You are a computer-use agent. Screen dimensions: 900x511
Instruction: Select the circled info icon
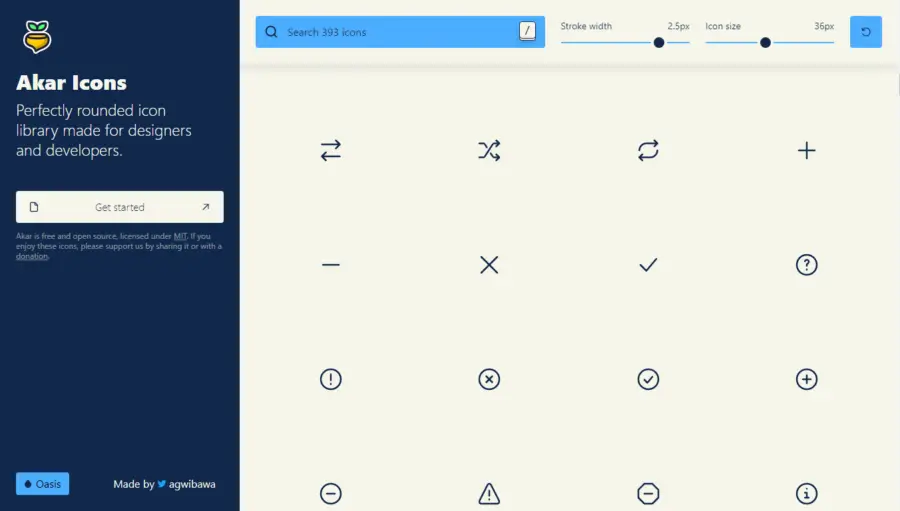(806, 493)
